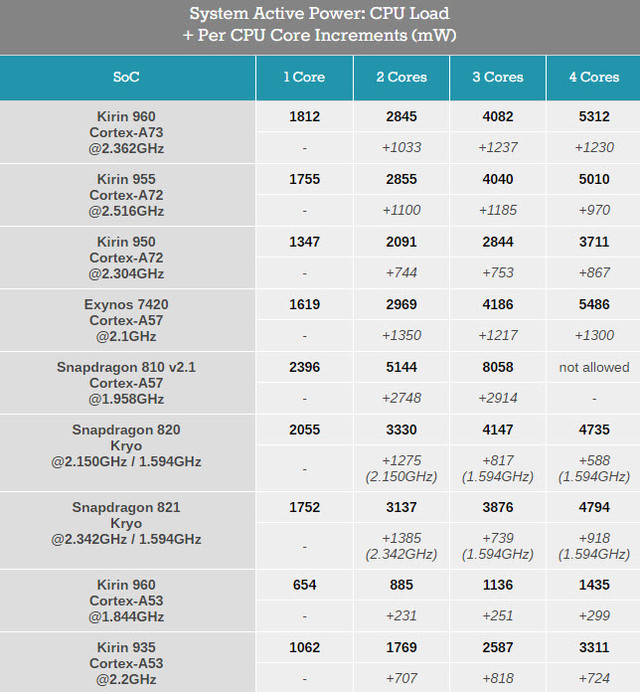Screen dimensions: 640x692
Task: Click the 'not allowed' cell
Action: tap(594, 367)
